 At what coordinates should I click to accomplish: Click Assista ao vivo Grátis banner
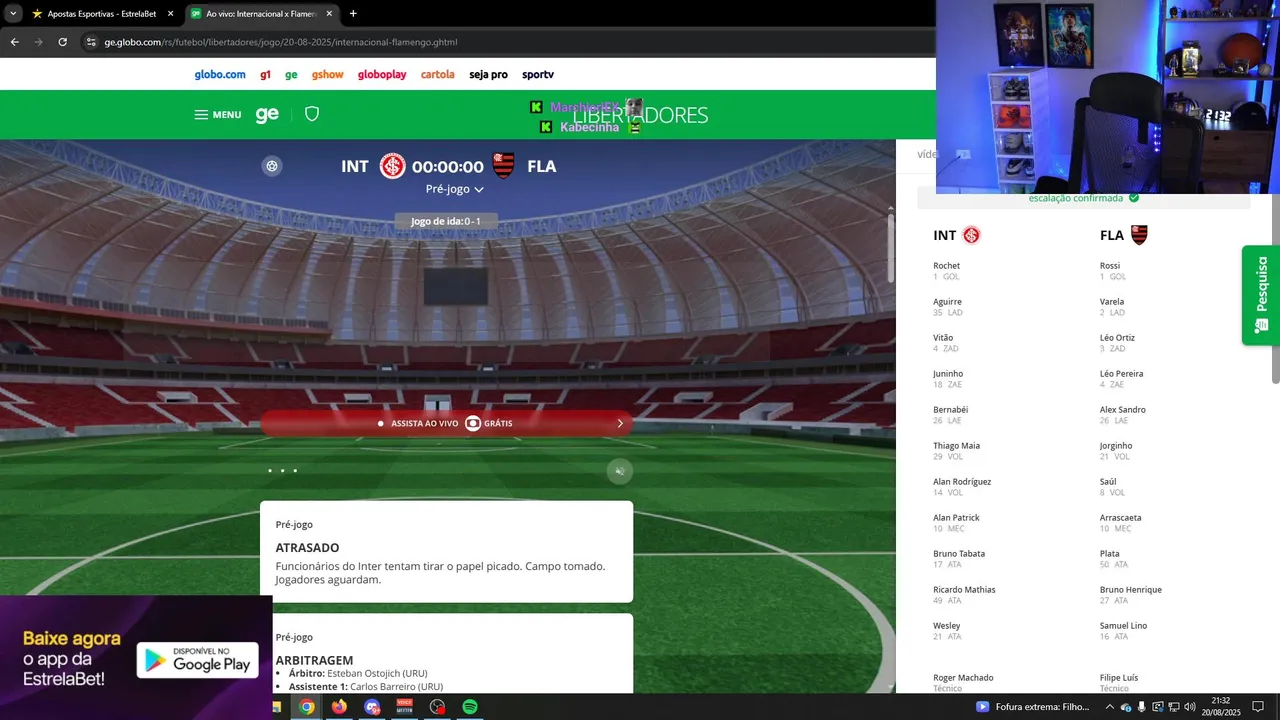point(446,423)
